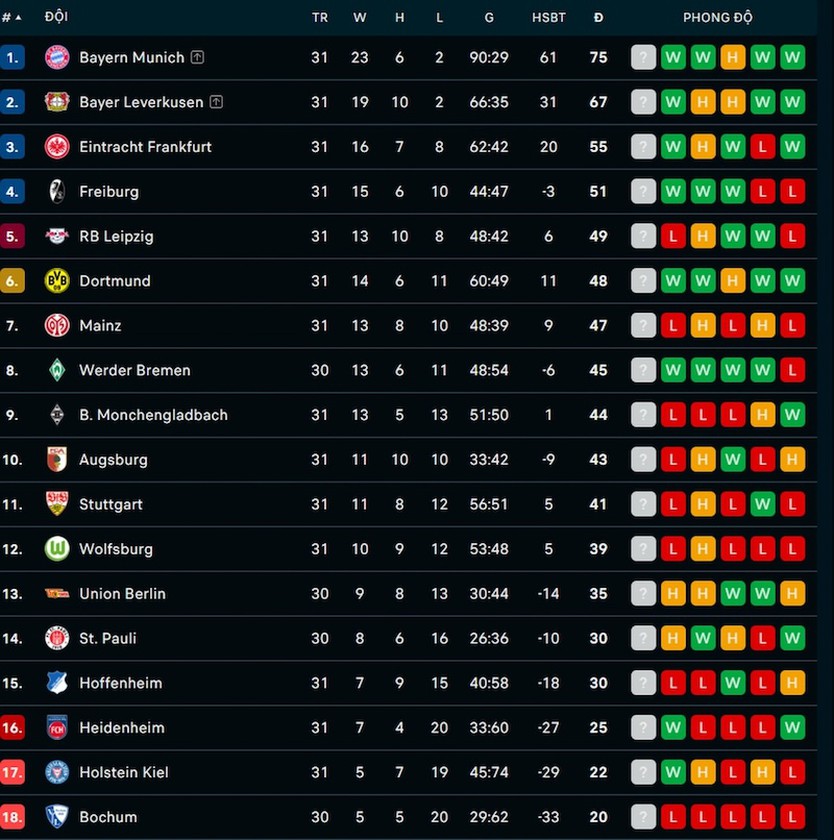
Task: Click the Dortmund BVB logo
Action: (x=57, y=281)
